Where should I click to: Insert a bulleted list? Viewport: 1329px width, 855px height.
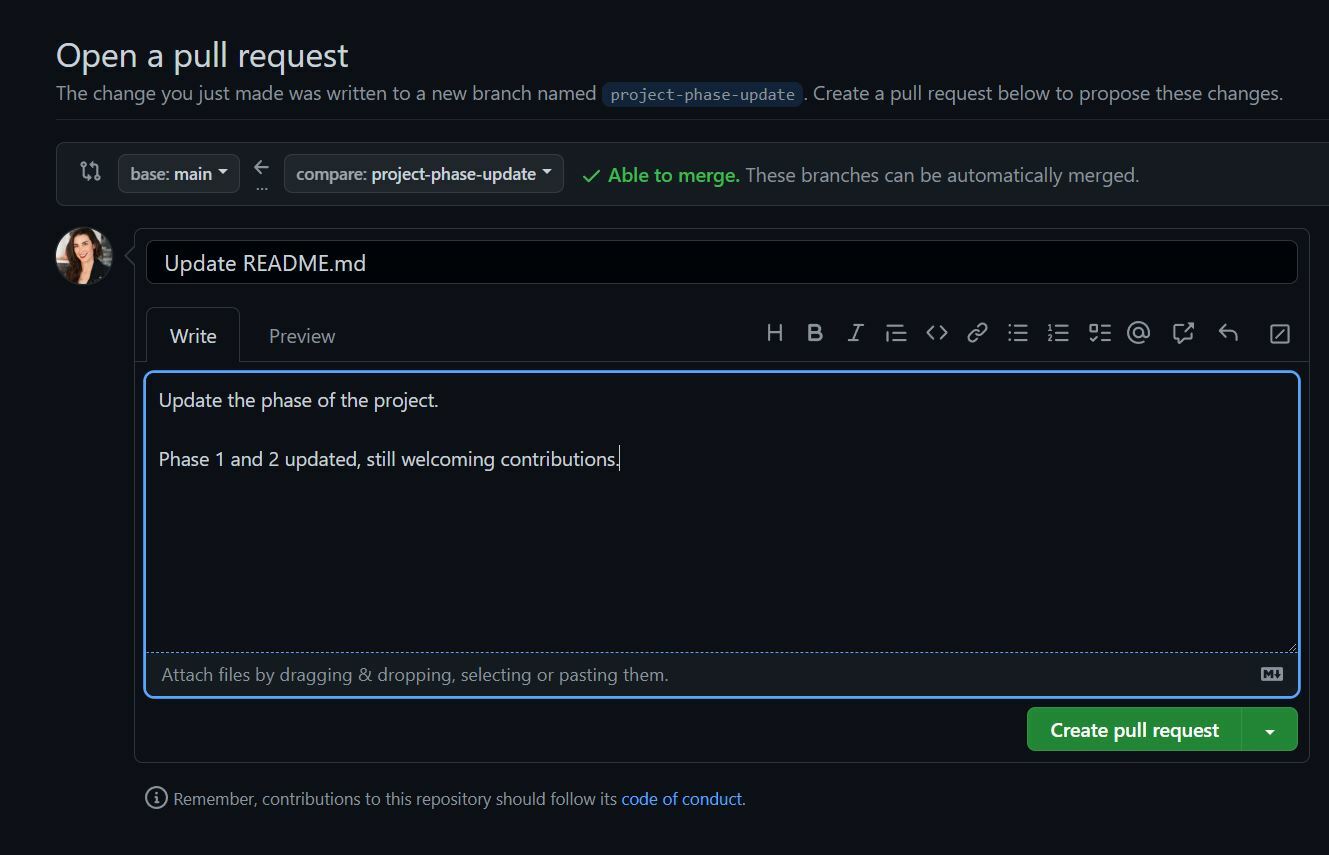point(1018,333)
